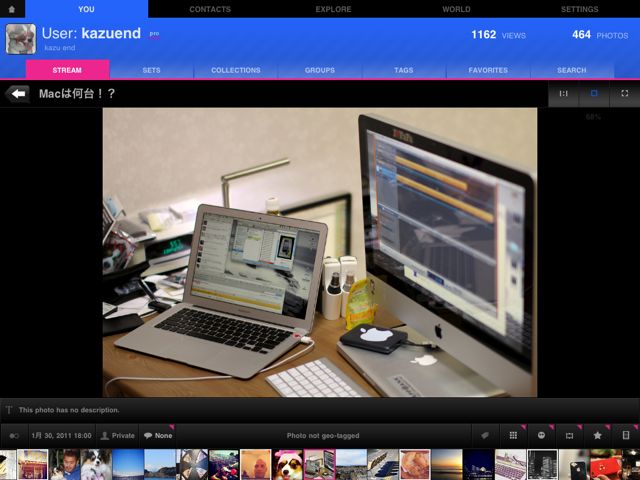Screen dimensions: 640x480
Task: Open the CONTACTS tab
Action: [x=210, y=9]
